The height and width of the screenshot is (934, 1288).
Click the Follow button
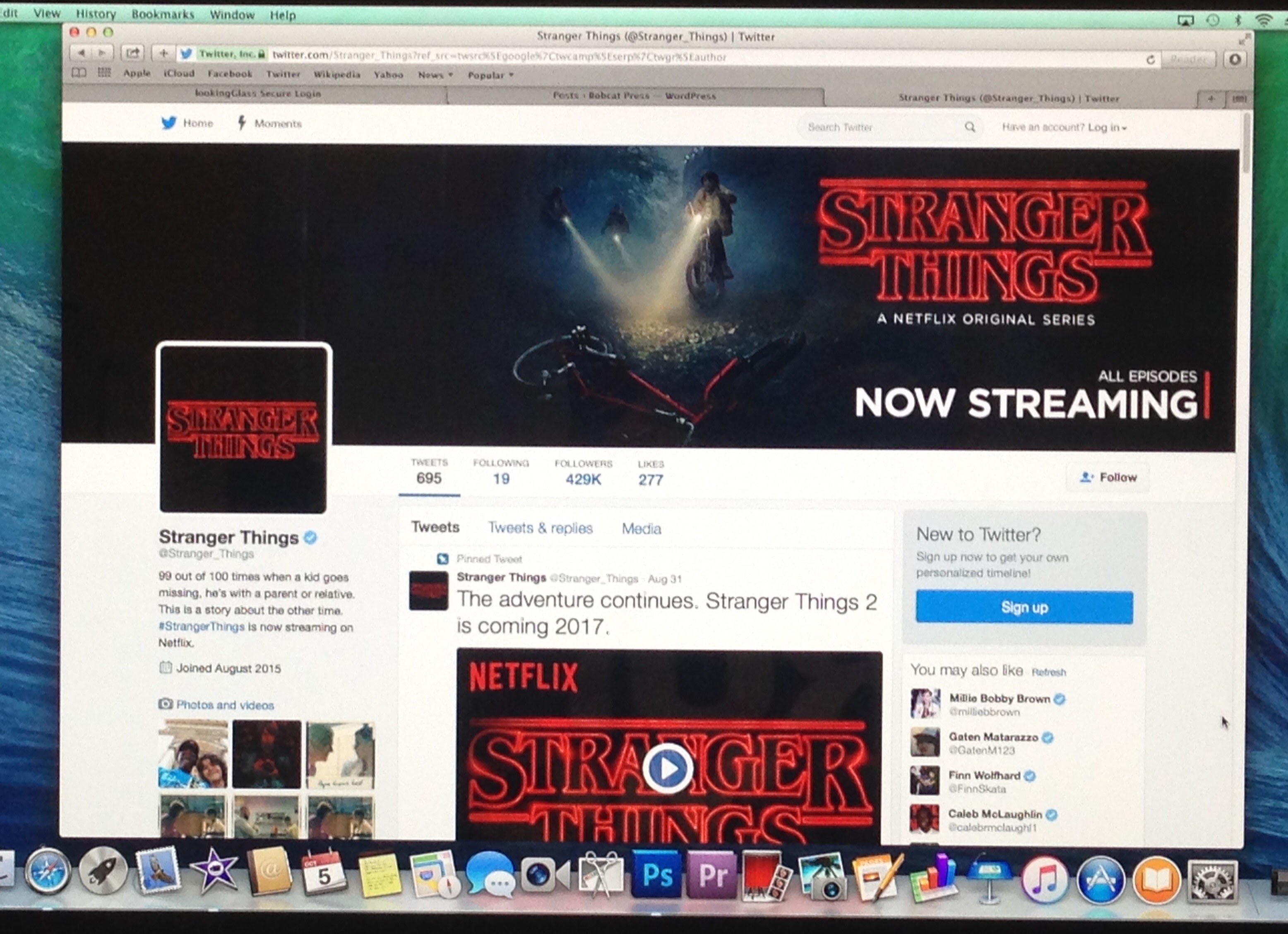[x=1108, y=477]
